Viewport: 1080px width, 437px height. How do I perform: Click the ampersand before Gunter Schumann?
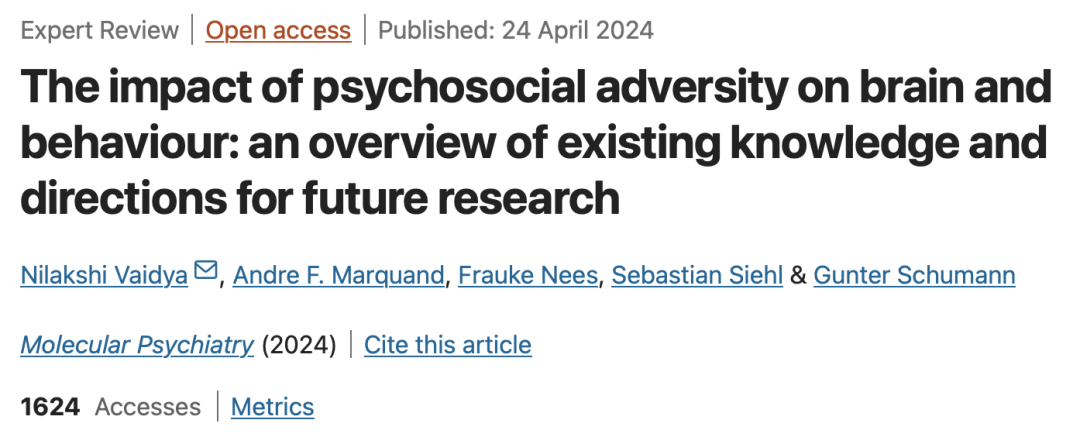[798, 276]
